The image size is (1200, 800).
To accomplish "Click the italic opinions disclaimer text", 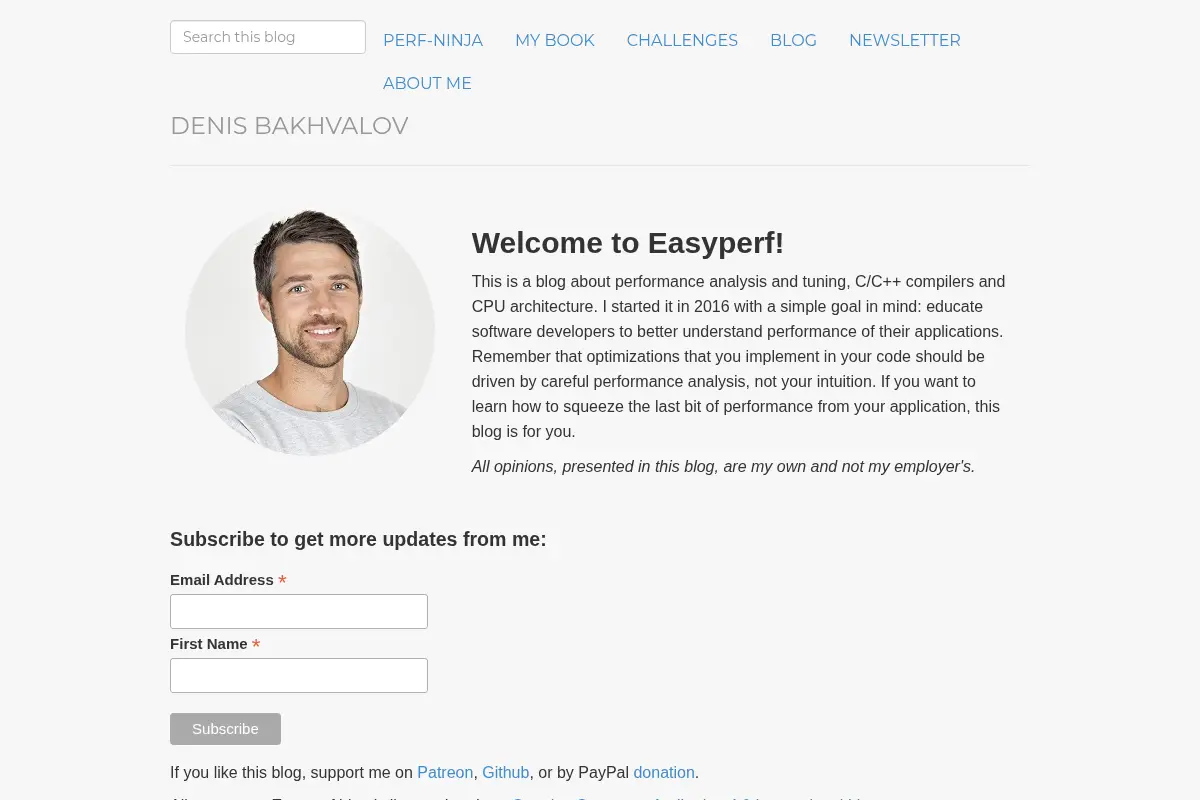I will point(723,466).
